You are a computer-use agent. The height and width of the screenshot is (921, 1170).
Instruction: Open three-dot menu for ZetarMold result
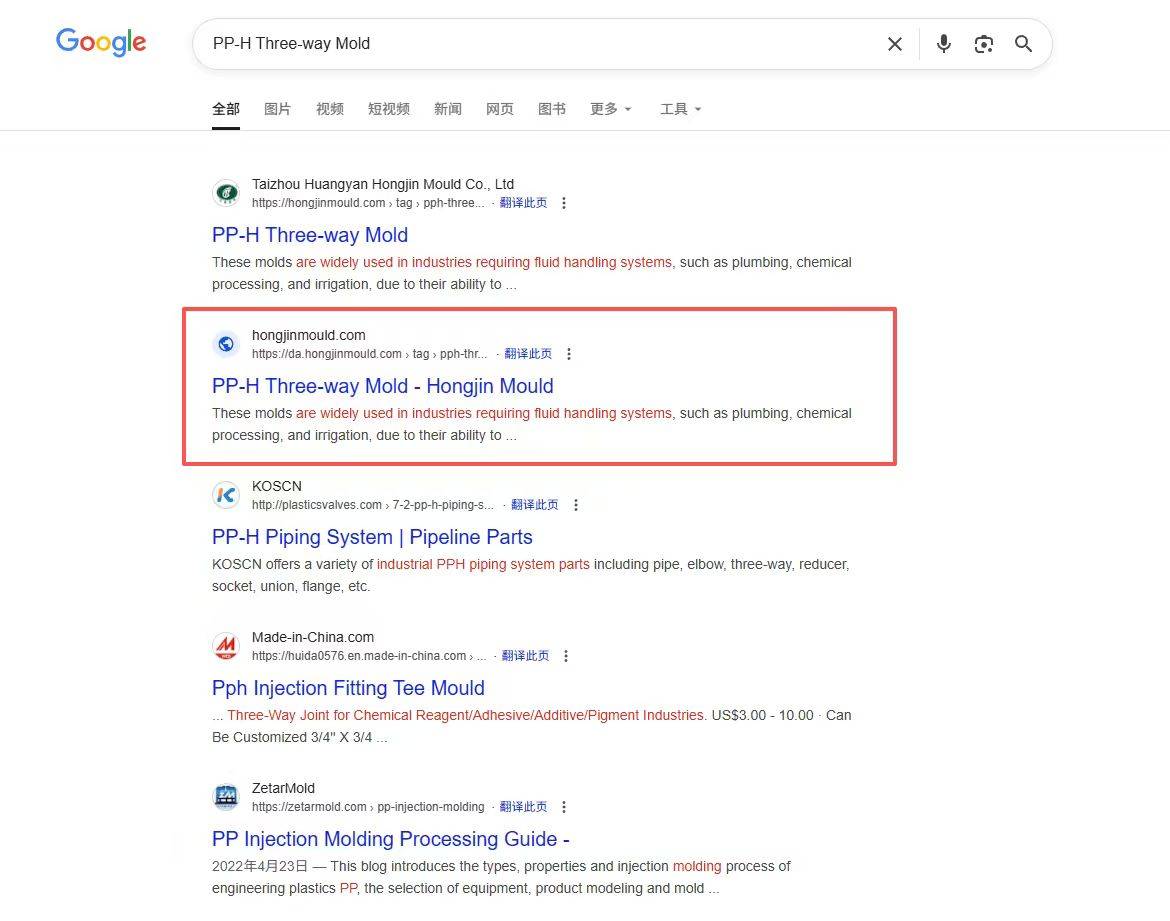[564, 807]
